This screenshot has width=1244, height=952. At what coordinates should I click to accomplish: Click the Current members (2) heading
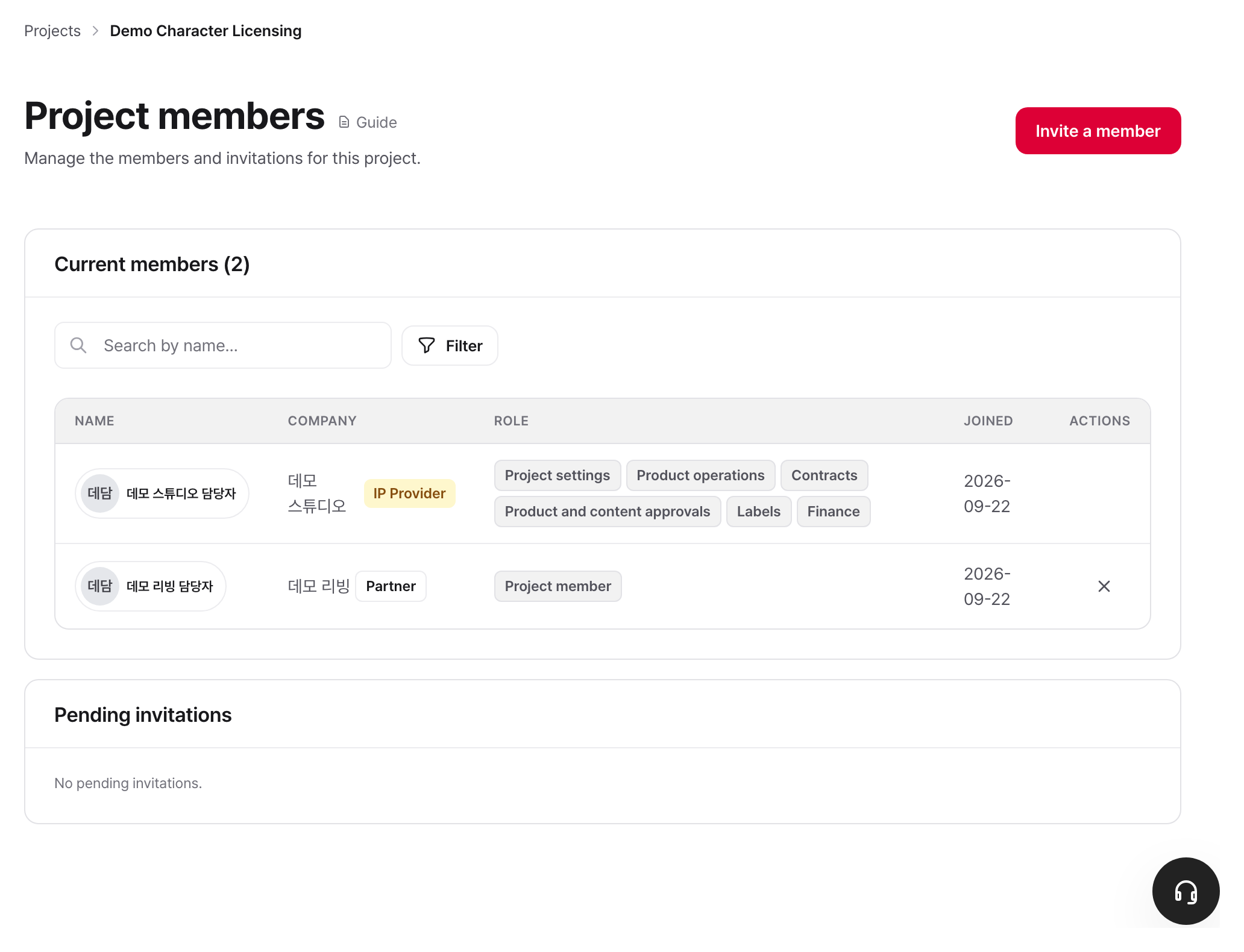(152, 265)
